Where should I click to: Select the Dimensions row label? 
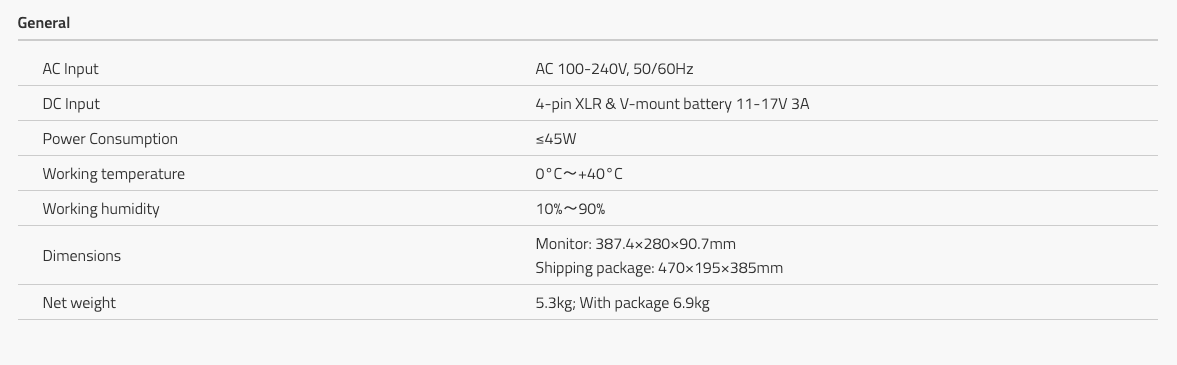point(82,255)
